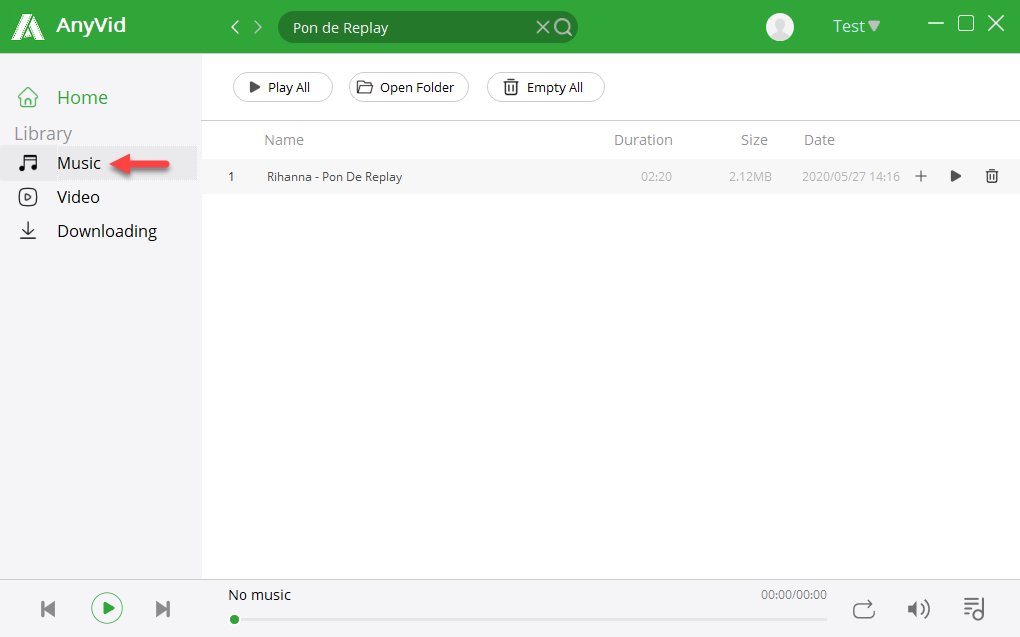Click the No music label
Viewport: 1020px width, 637px height.
tap(260, 595)
